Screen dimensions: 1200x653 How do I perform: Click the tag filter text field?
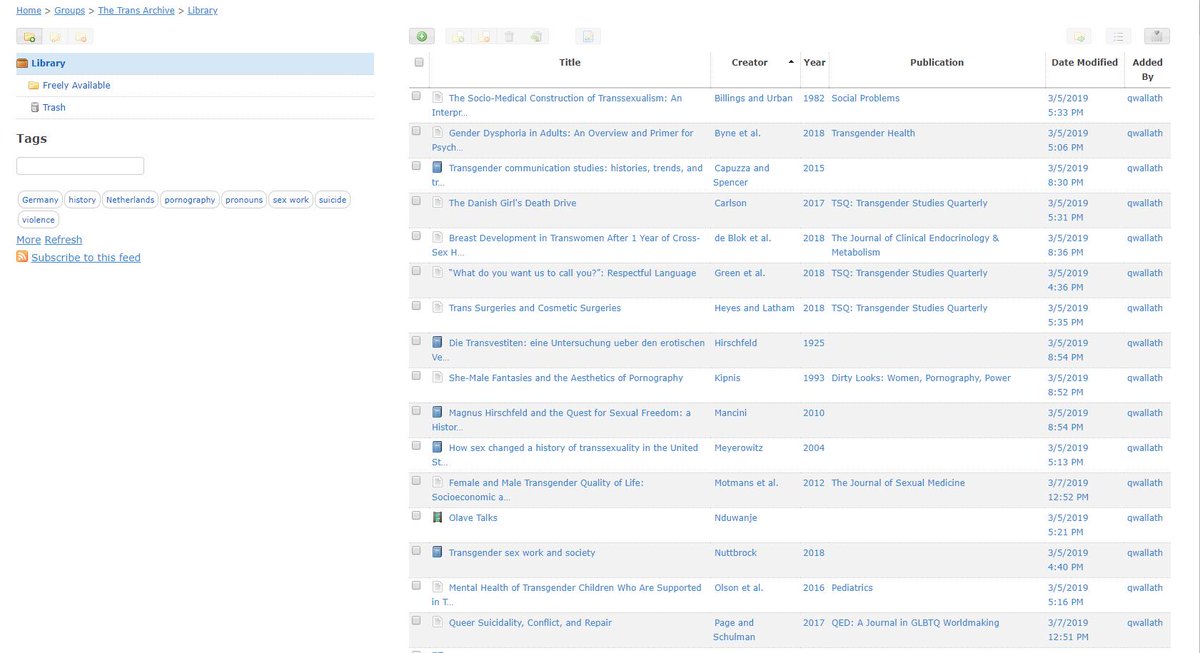(80, 166)
